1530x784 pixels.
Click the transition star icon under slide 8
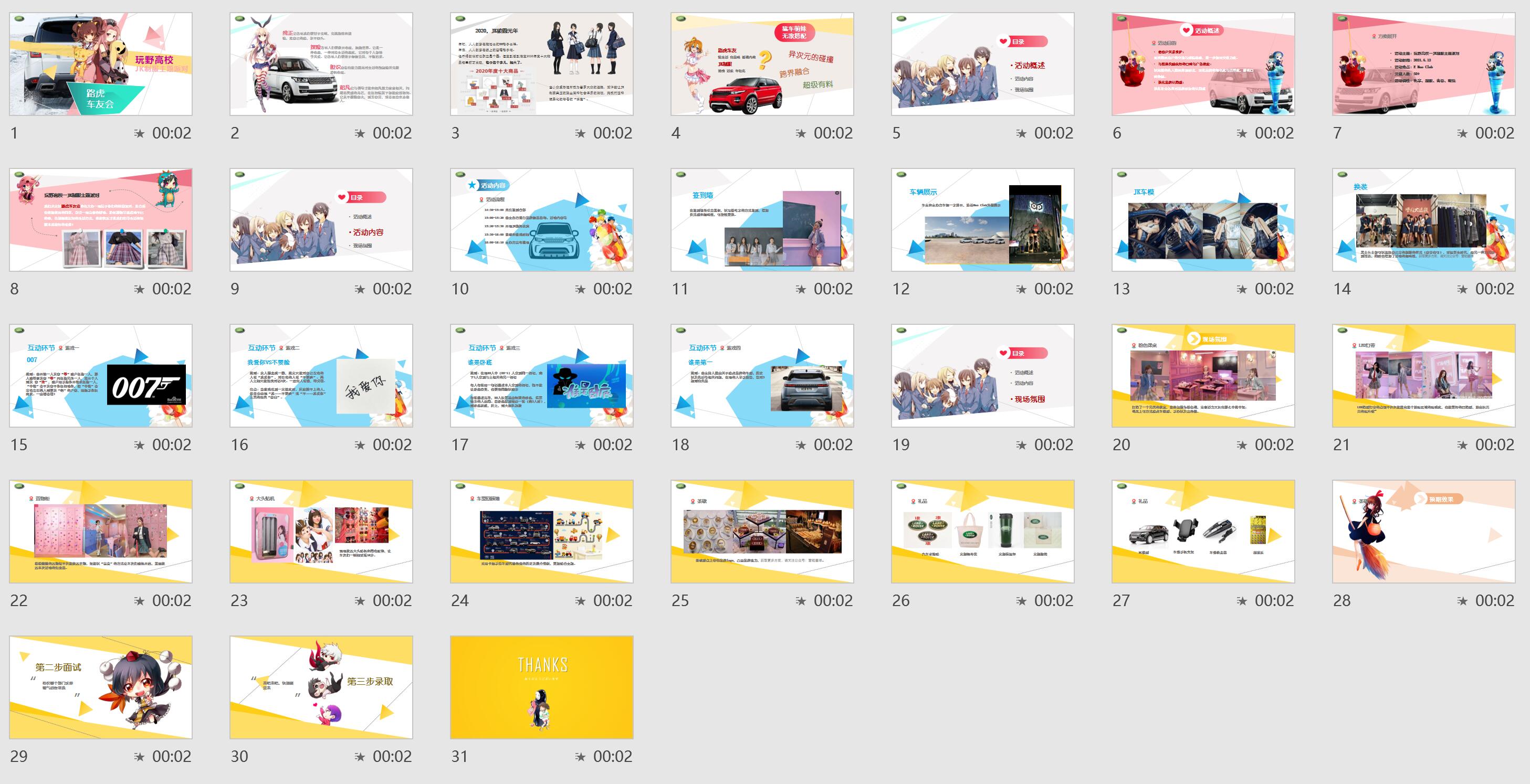pos(139,289)
